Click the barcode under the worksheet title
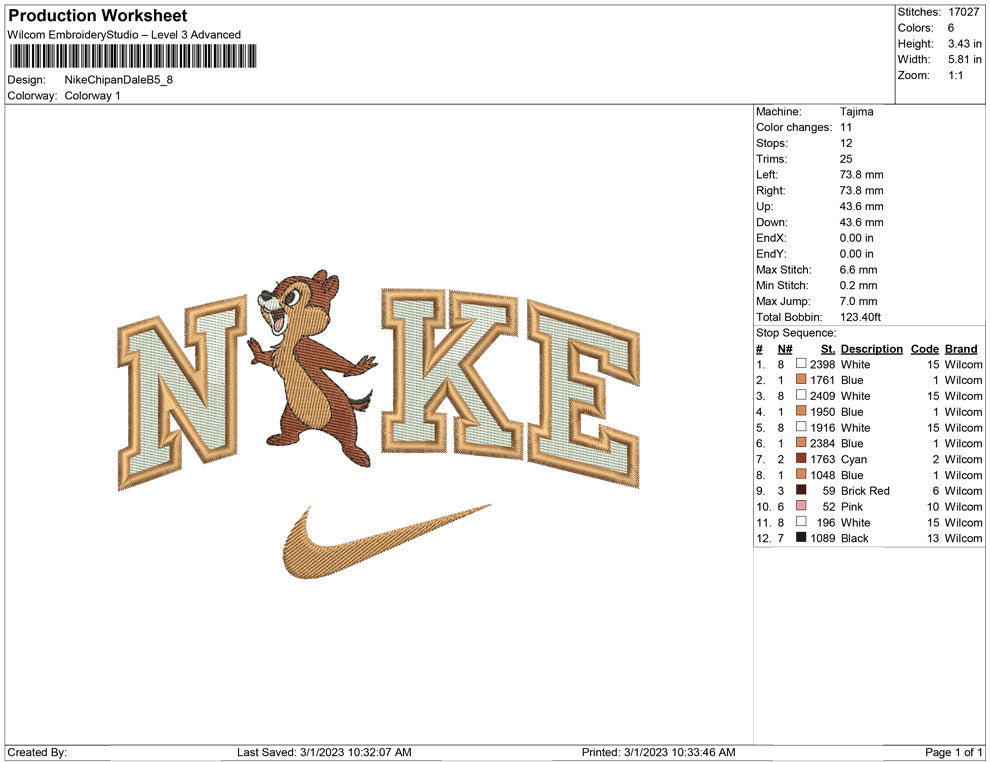990x762 pixels. point(133,56)
